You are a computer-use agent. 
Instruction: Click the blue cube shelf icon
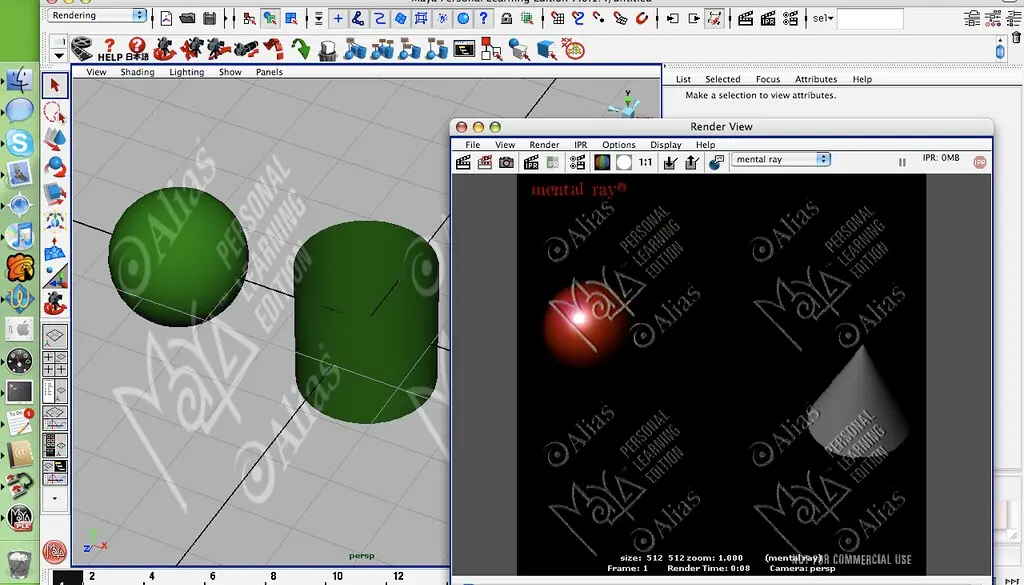(546, 49)
